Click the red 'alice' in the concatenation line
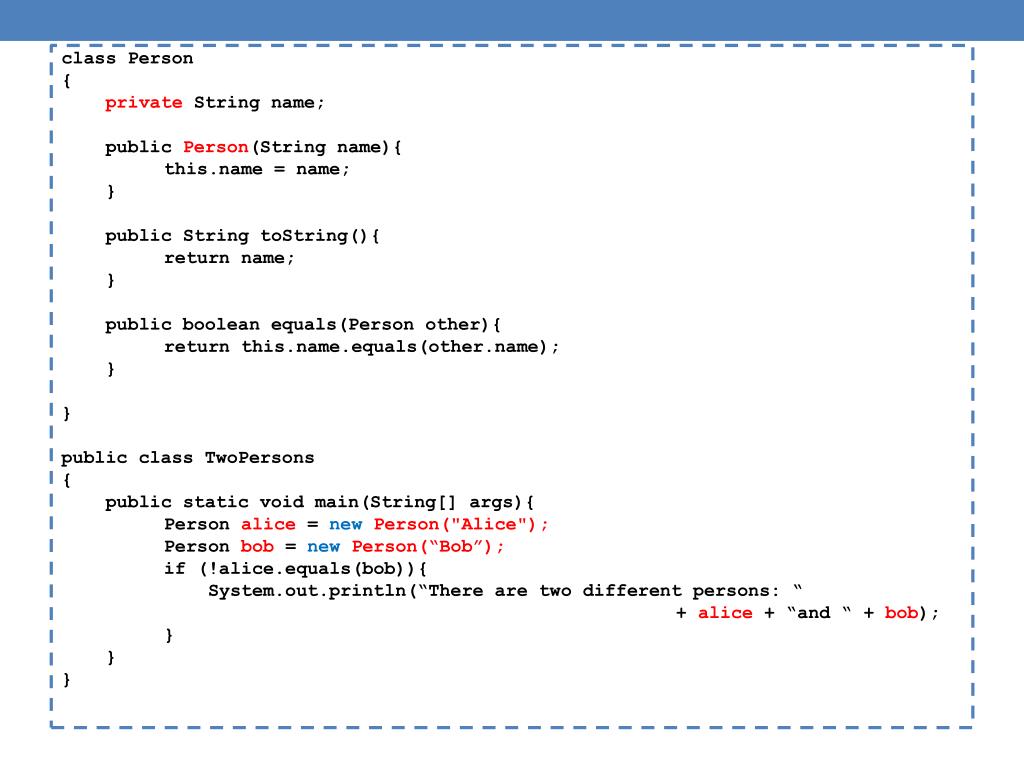The image size is (1024, 768). pyautogui.click(x=725, y=613)
